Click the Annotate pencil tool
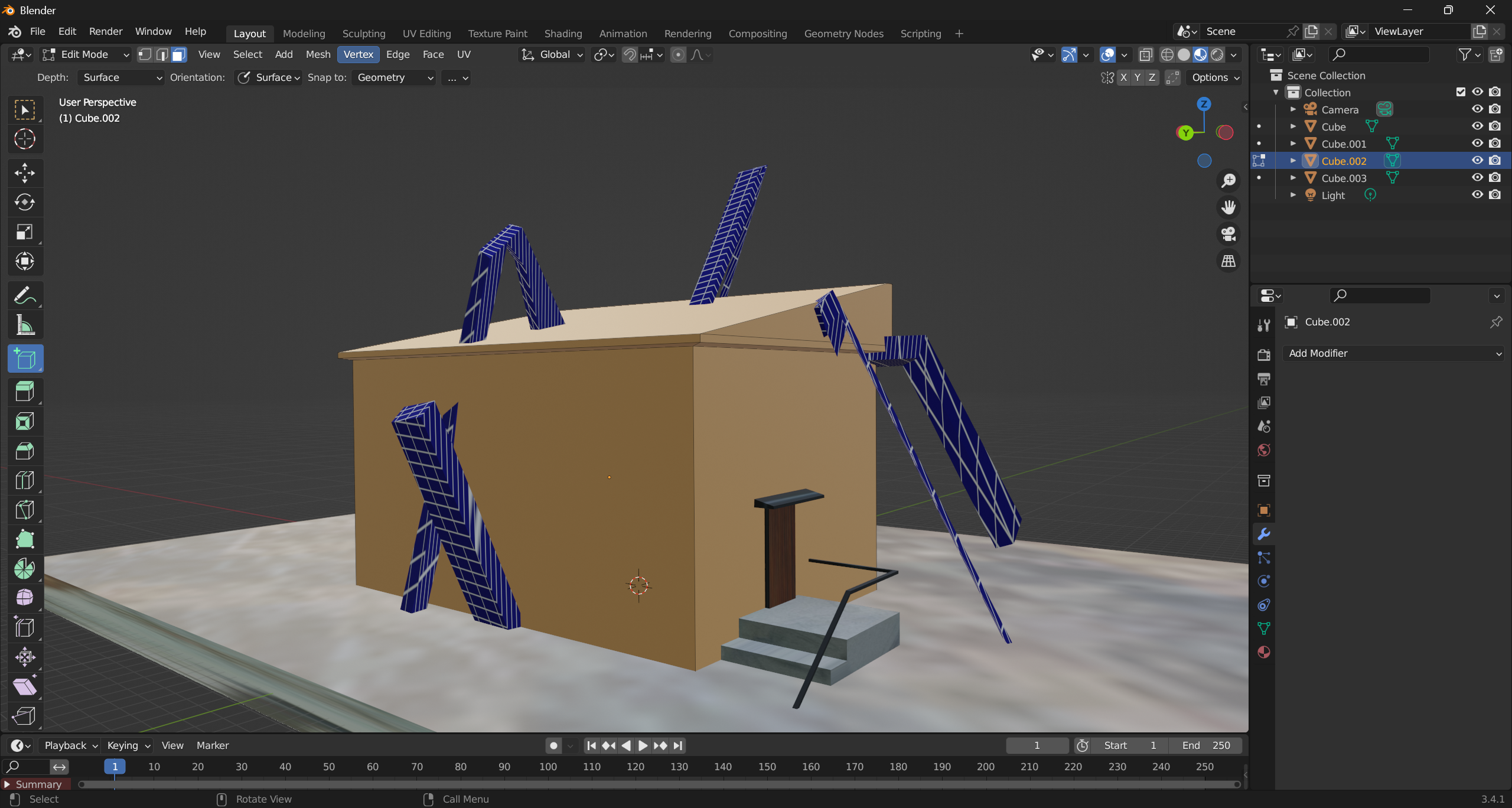Image resolution: width=1512 pixels, height=808 pixels. tap(25, 295)
